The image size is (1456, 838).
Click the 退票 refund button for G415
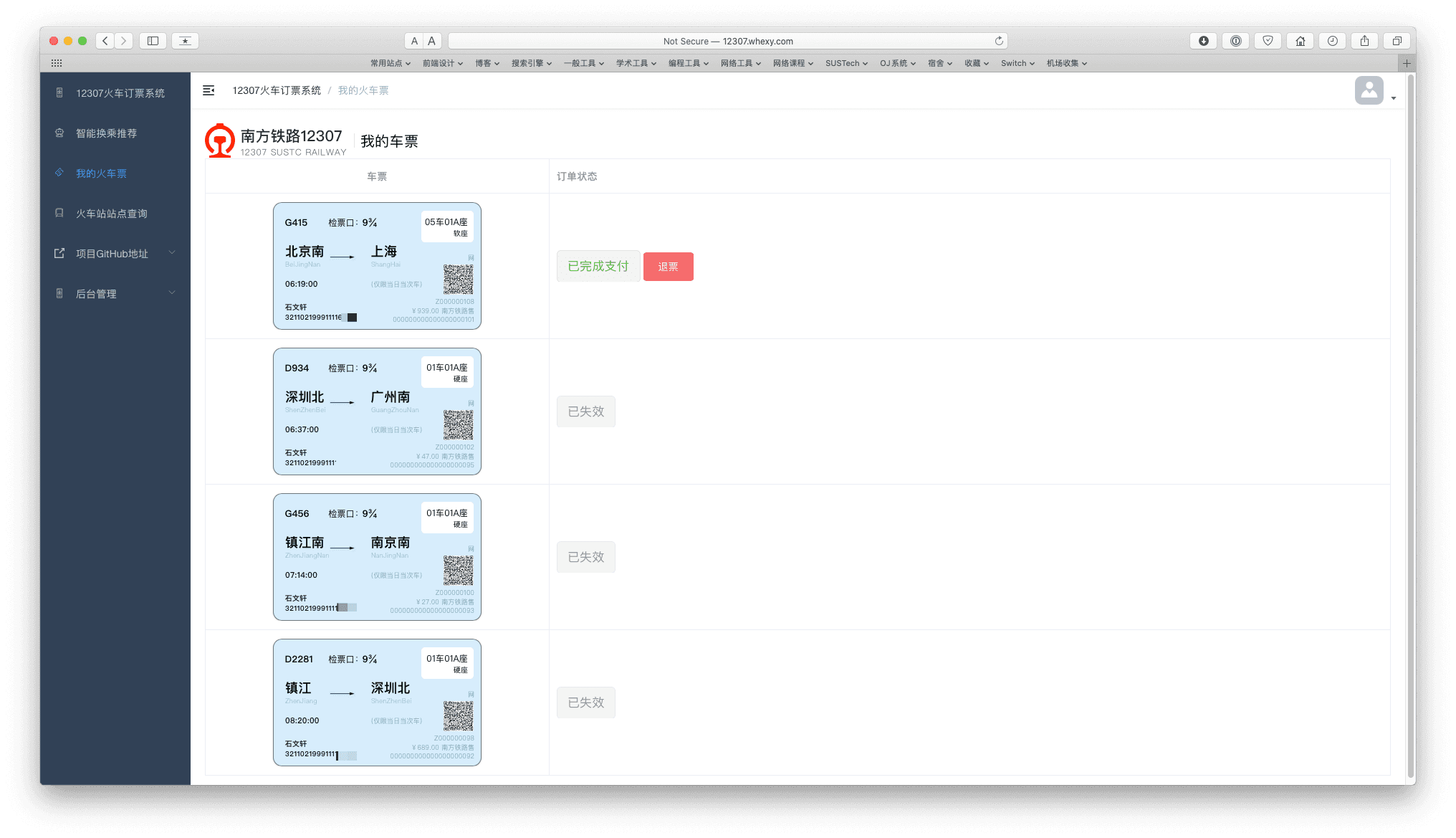tap(668, 266)
